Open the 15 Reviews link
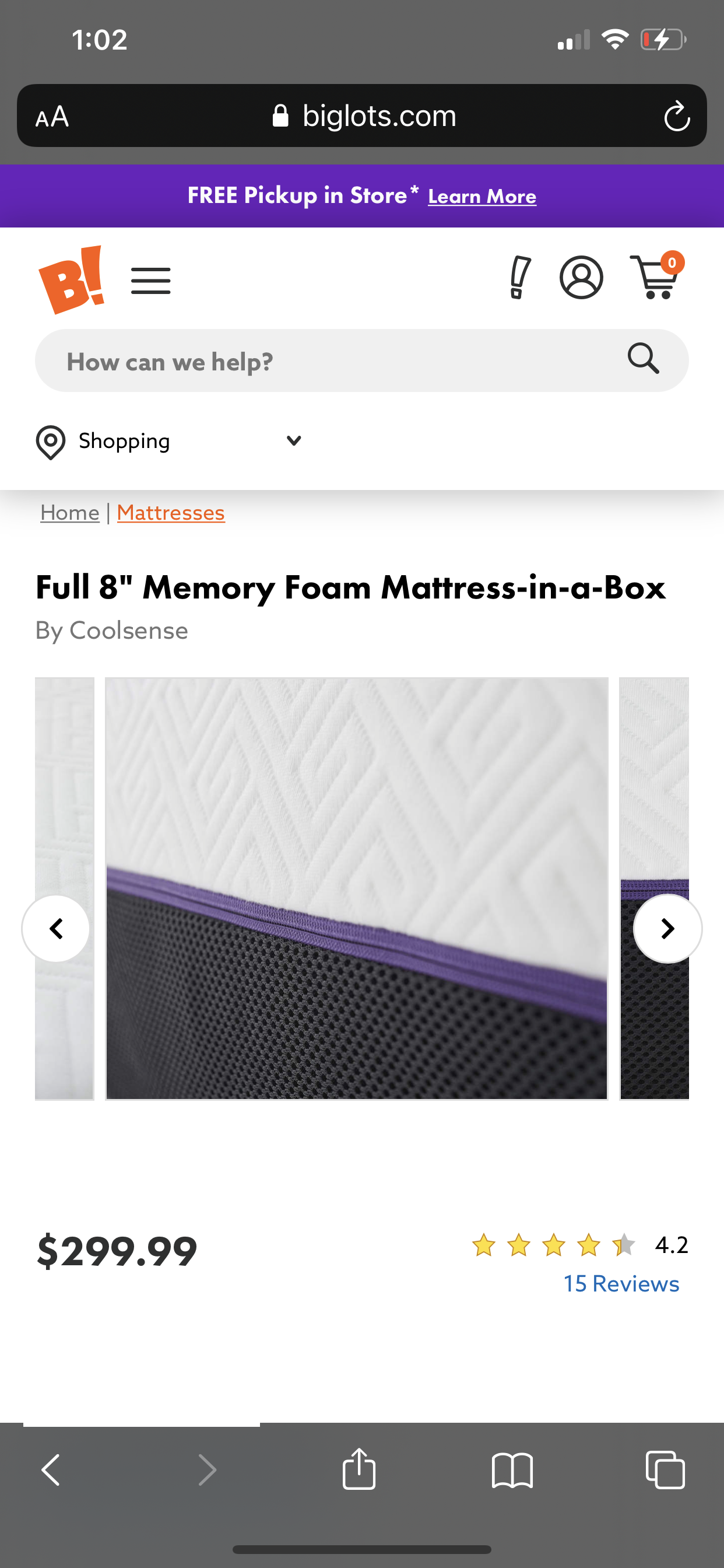 621,1283
